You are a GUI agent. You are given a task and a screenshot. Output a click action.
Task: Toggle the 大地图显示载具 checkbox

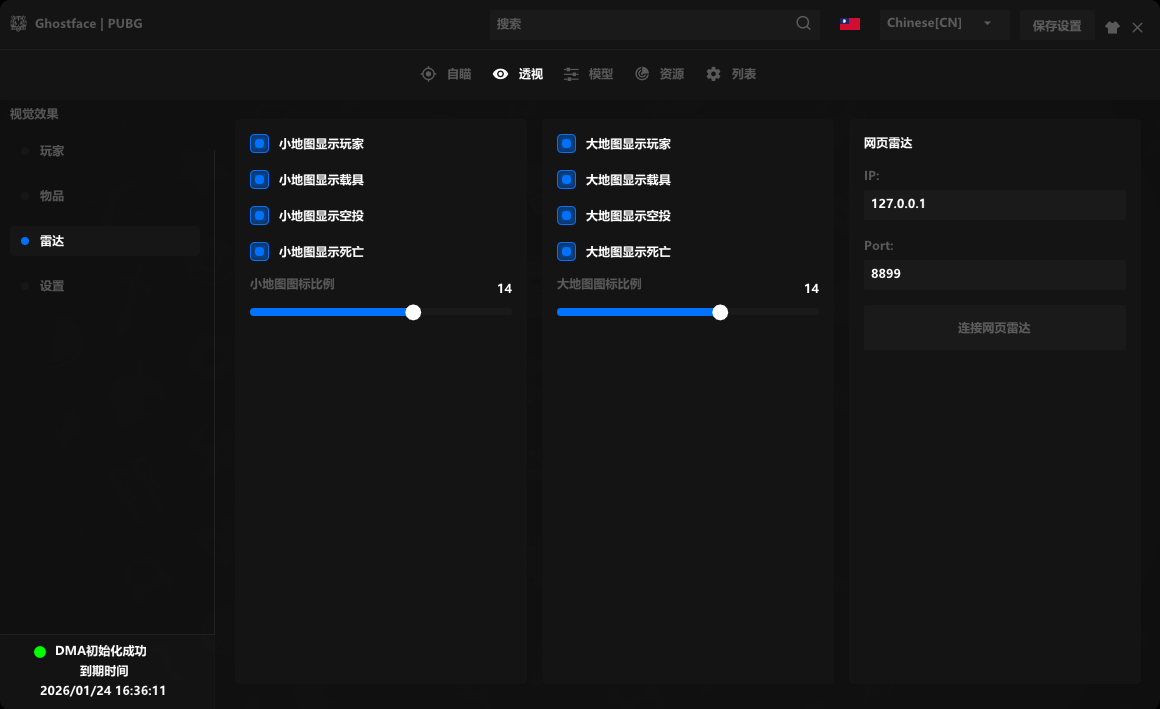pos(566,180)
